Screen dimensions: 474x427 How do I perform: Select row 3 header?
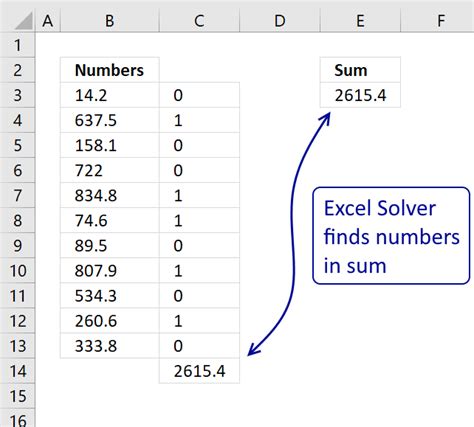click(17, 95)
